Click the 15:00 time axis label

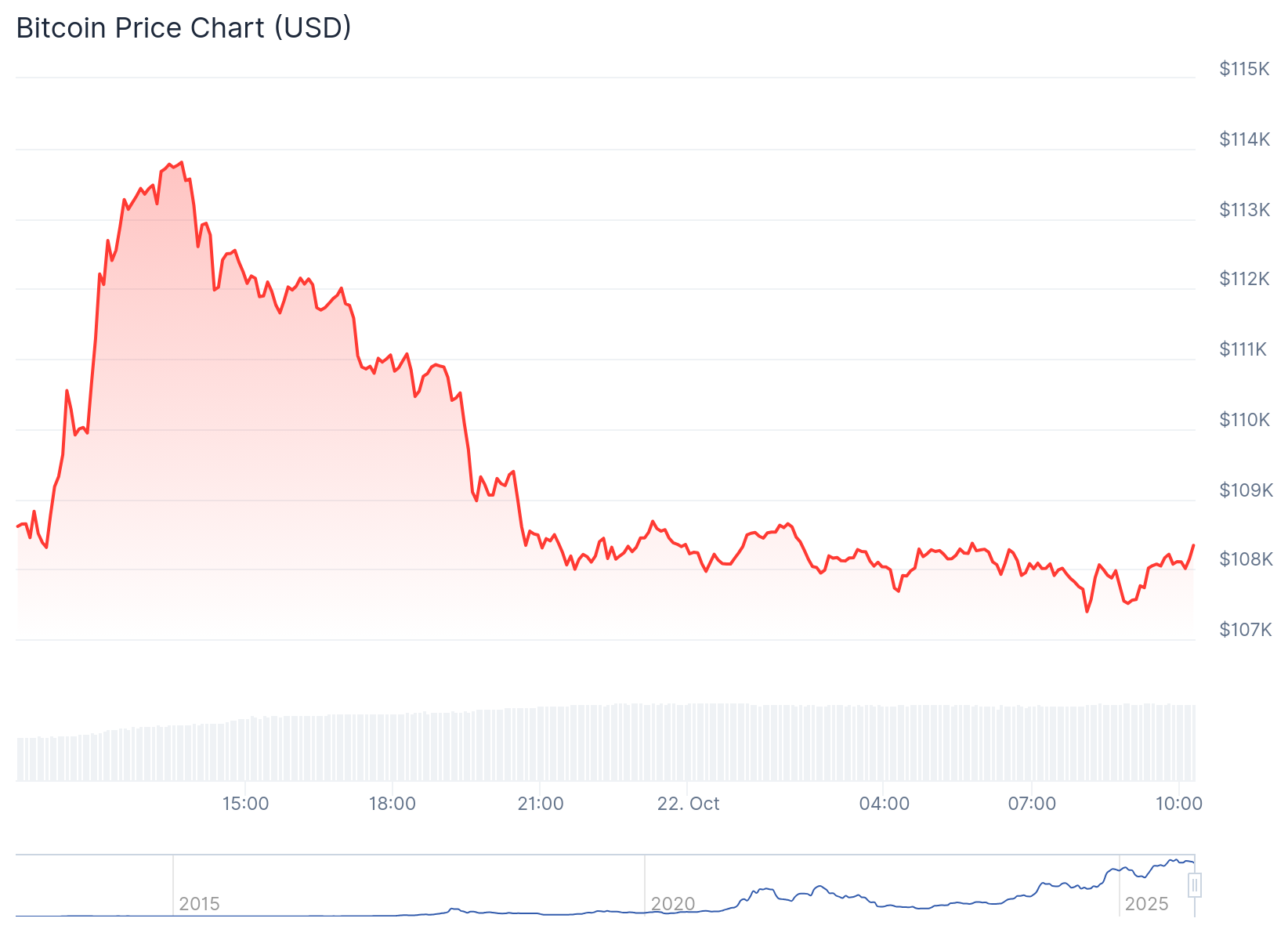coord(245,804)
